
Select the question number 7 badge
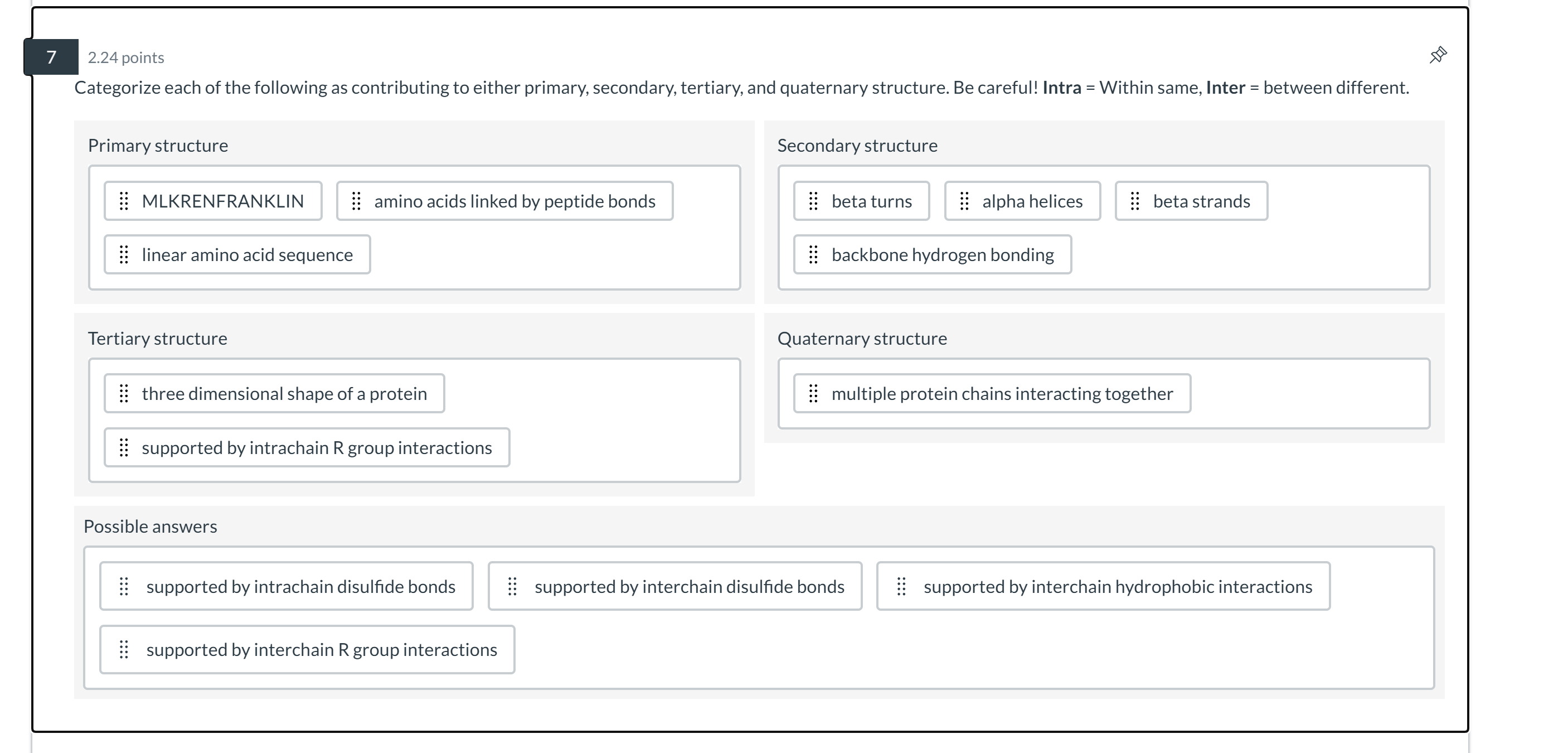51,57
